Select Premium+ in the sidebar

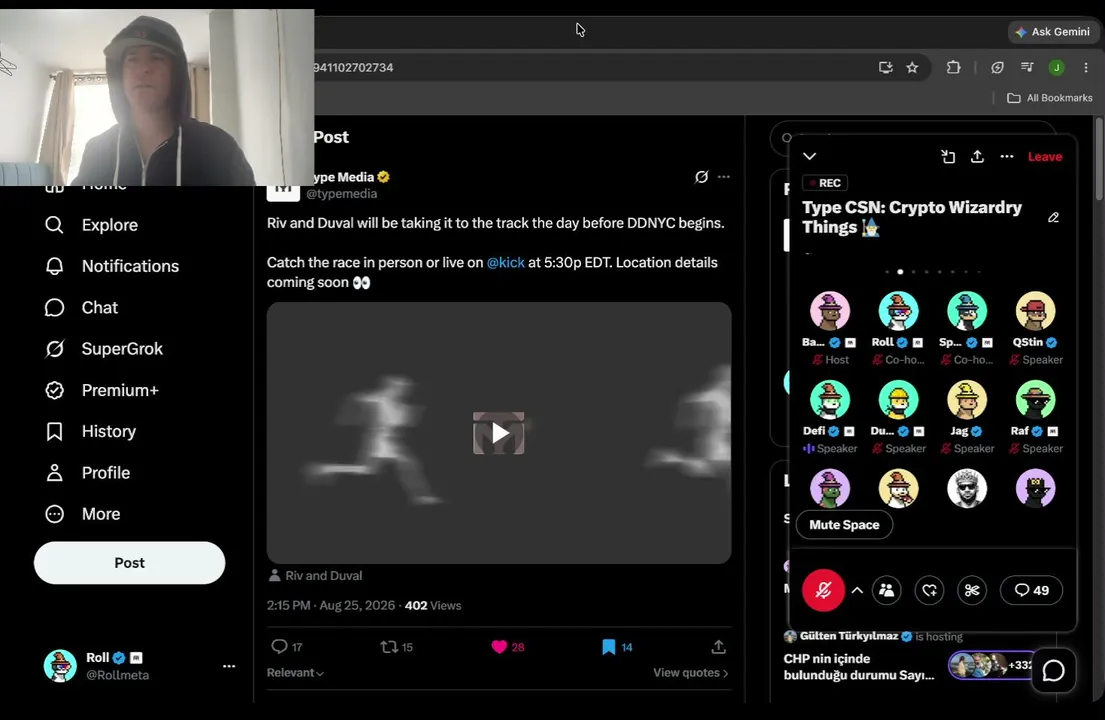pyautogui.click(x=101, y=390)
